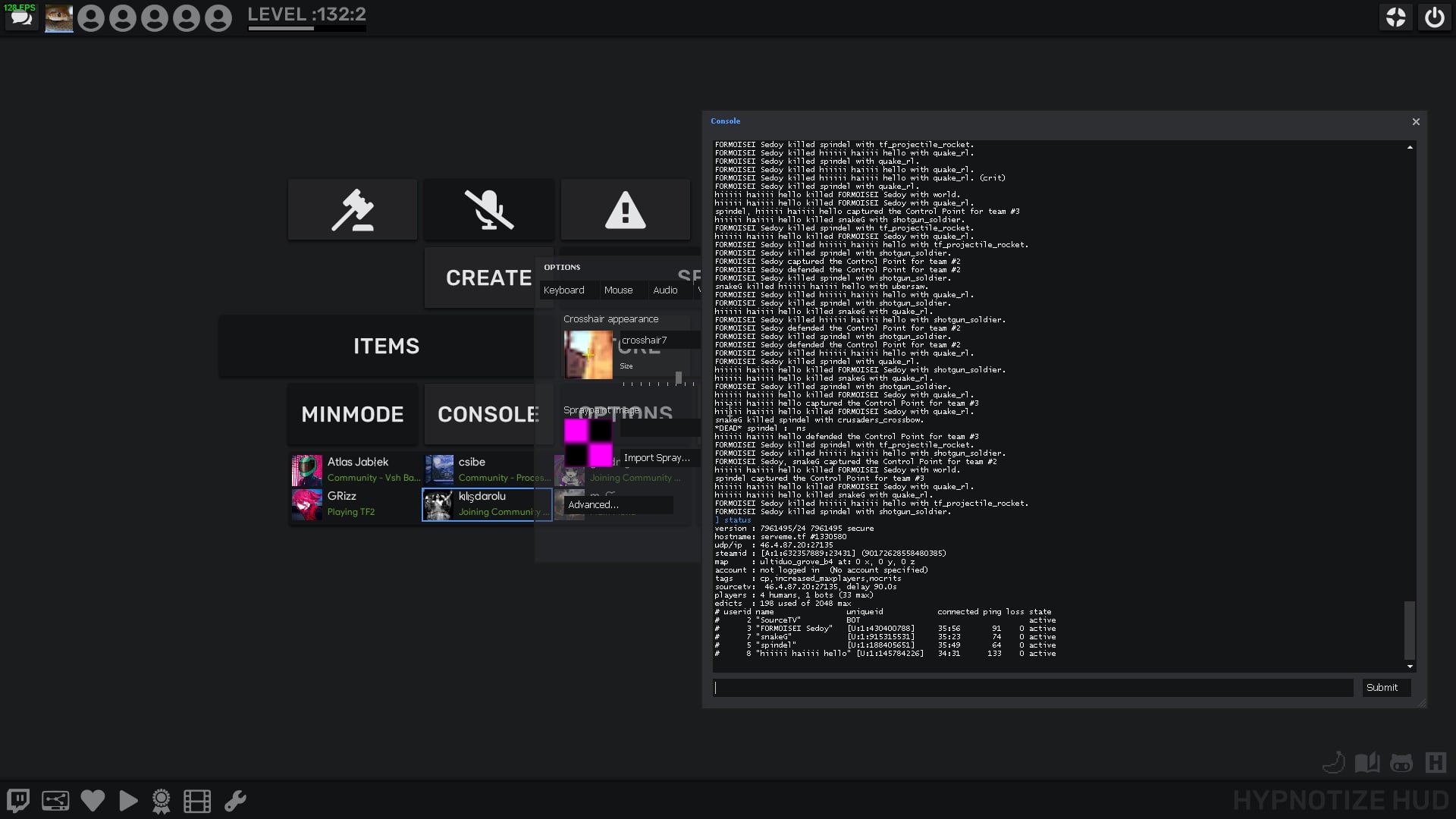Click the power quit icon
Screen dimensions: 1456x819
point(1434,17)
